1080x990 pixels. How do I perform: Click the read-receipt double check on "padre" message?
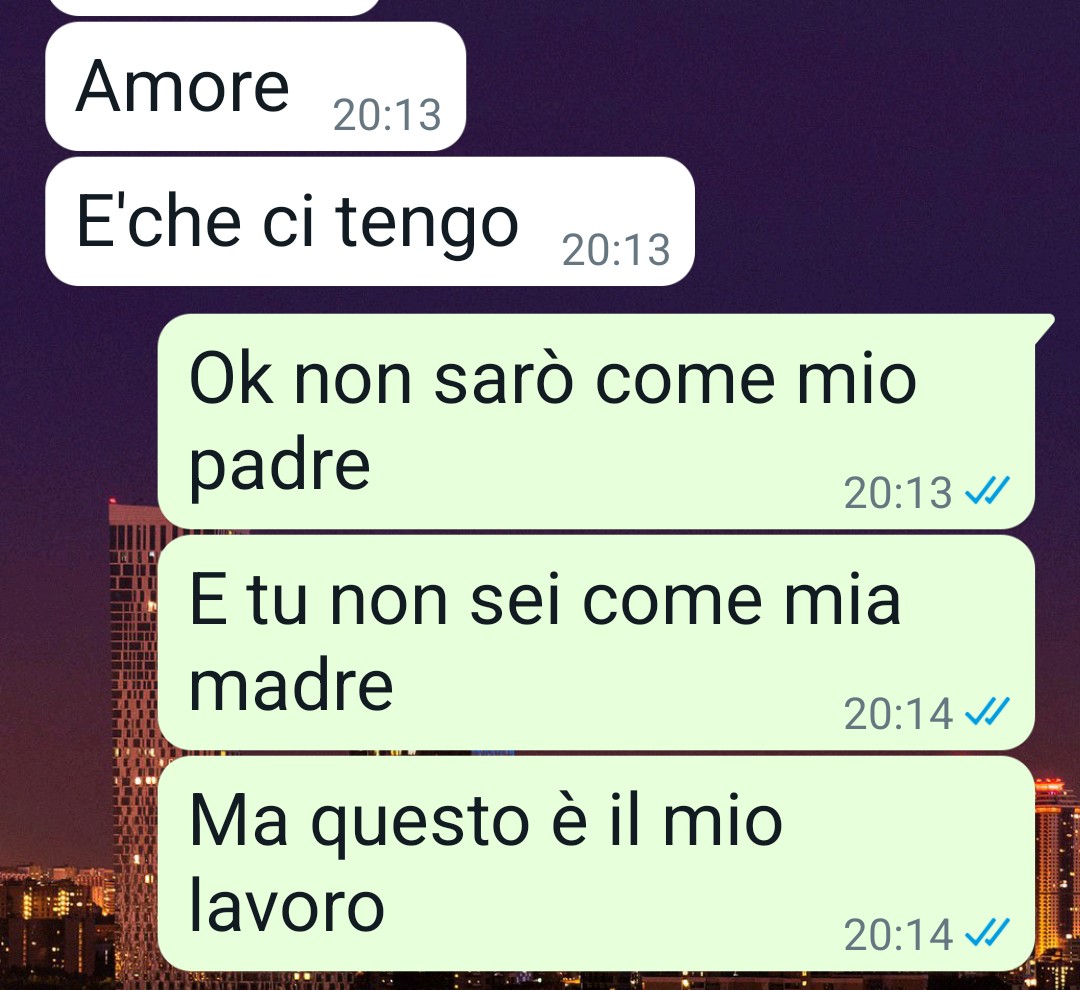(987, 491)
